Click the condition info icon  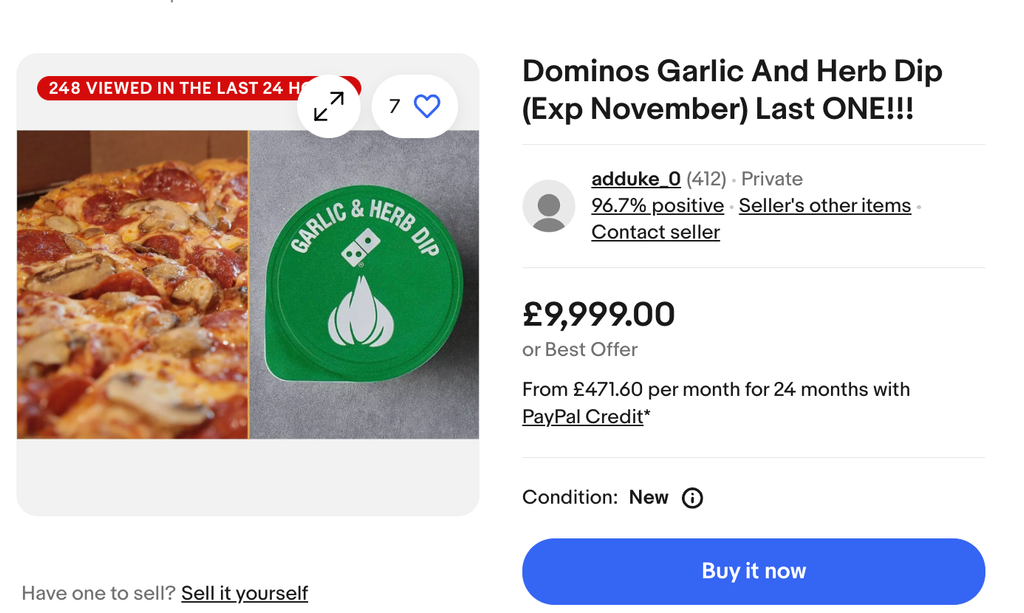click(692, 498)
